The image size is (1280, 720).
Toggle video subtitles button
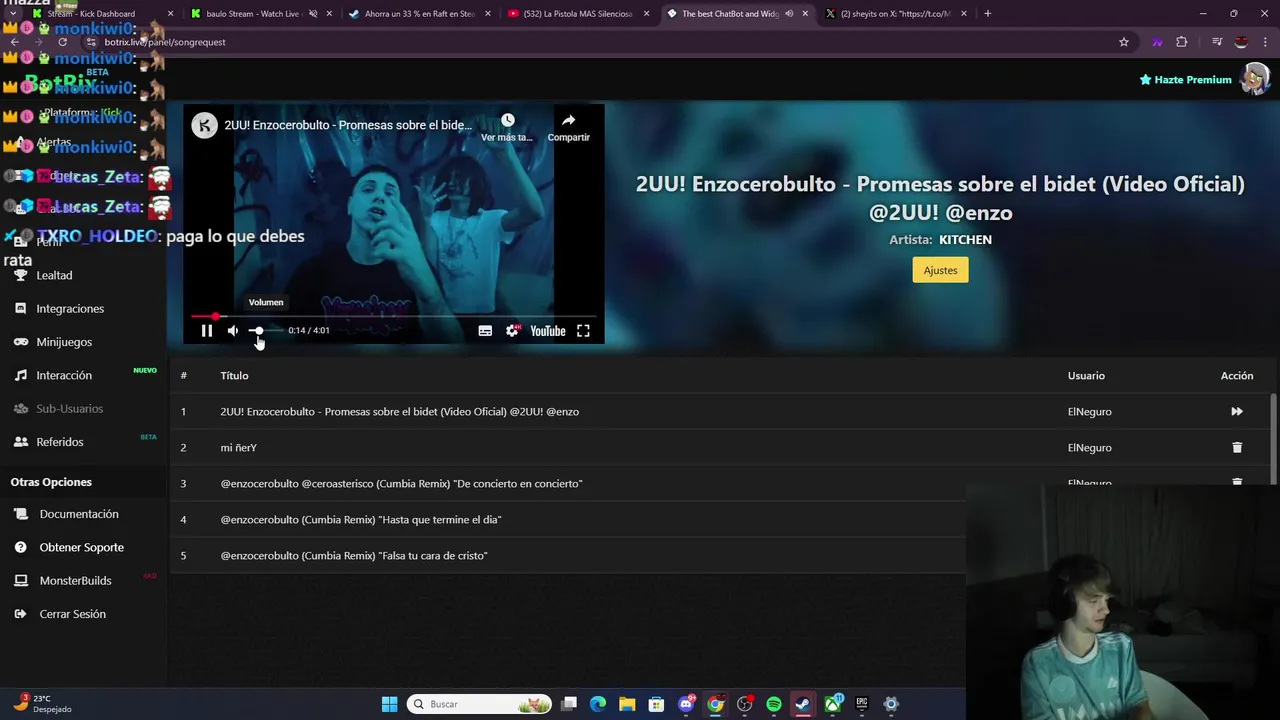point(485,331)
